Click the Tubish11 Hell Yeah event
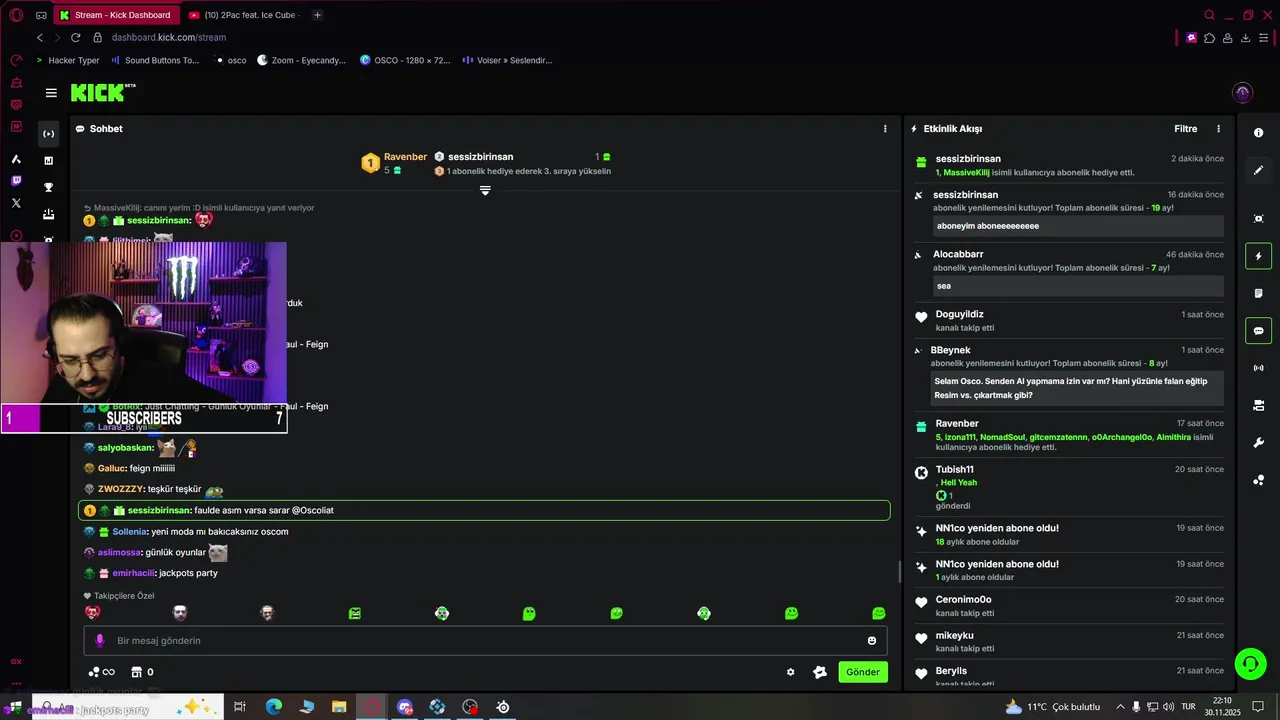This screenshot has height=720, width=1280. pyautogui.click(x=1069, y=488)
